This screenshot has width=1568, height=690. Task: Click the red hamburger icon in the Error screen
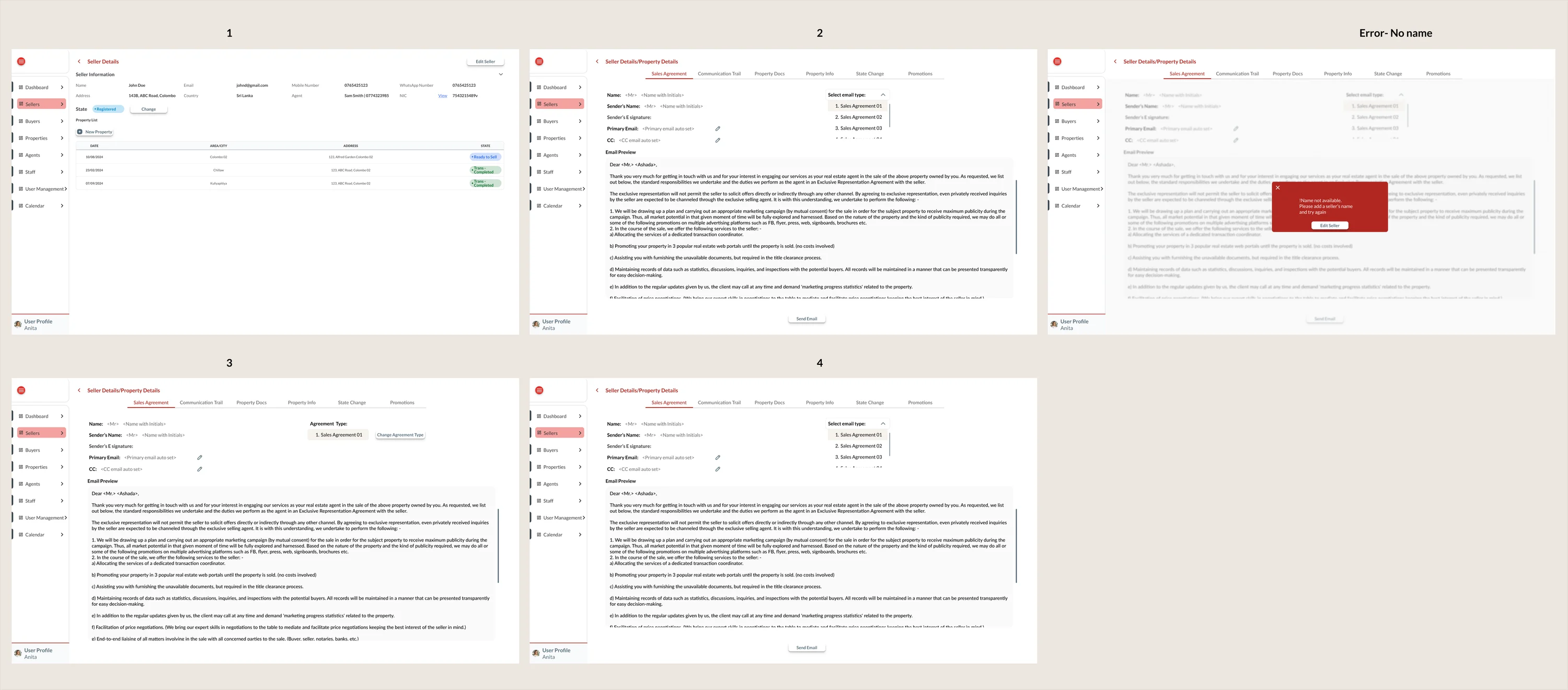coord(1057,62)
